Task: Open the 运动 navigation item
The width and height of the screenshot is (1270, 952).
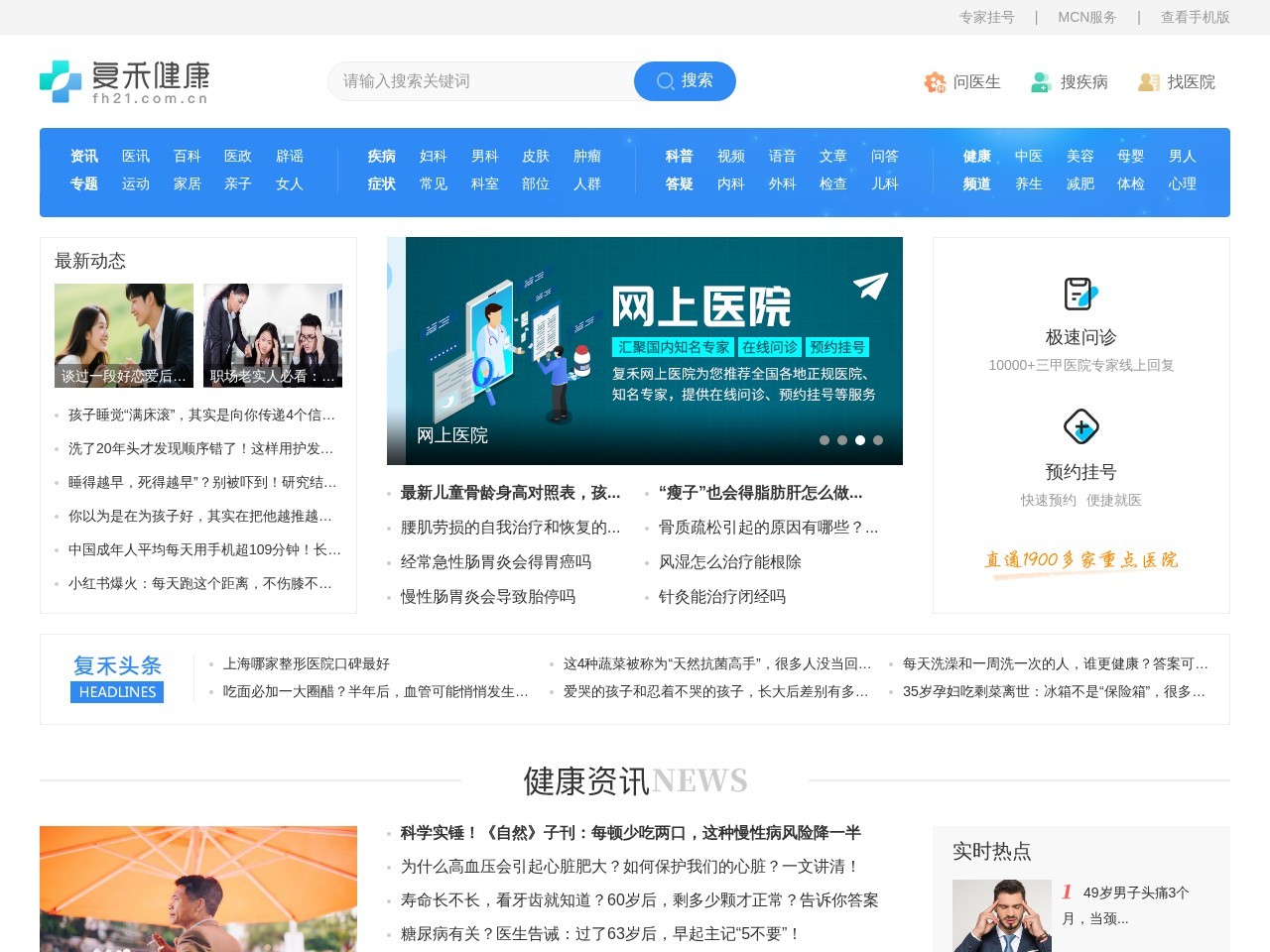Action: click(136, 183)
